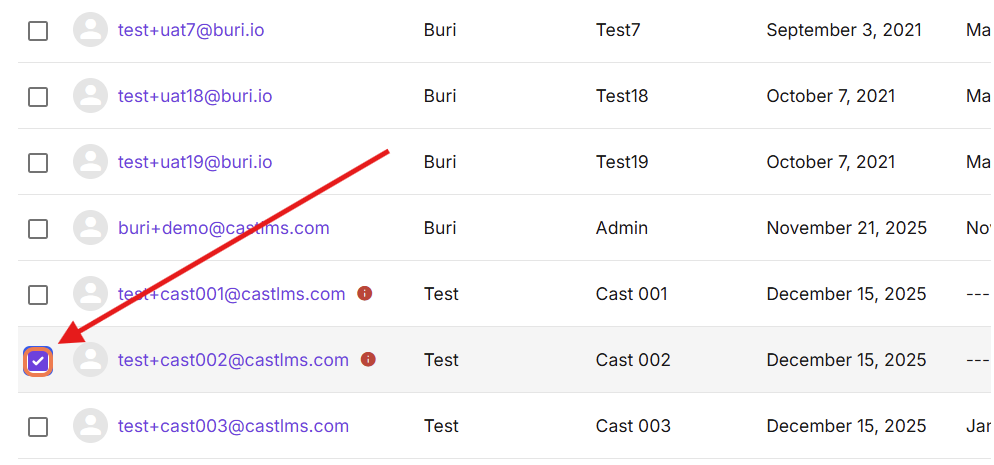Click the 'Cast 002' cell
Screen dimensions: 994x465
pyautogui.click(x=633, y=360)
